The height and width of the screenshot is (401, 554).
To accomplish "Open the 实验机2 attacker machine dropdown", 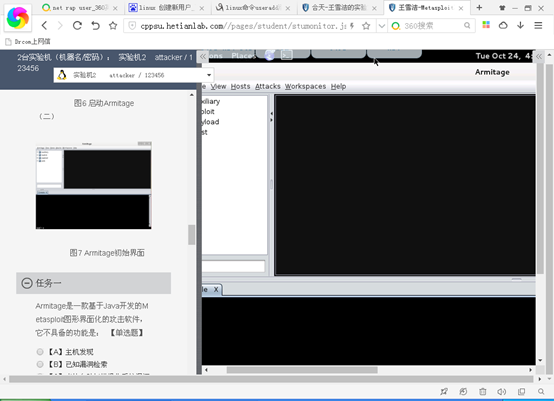I will point(134,75).
